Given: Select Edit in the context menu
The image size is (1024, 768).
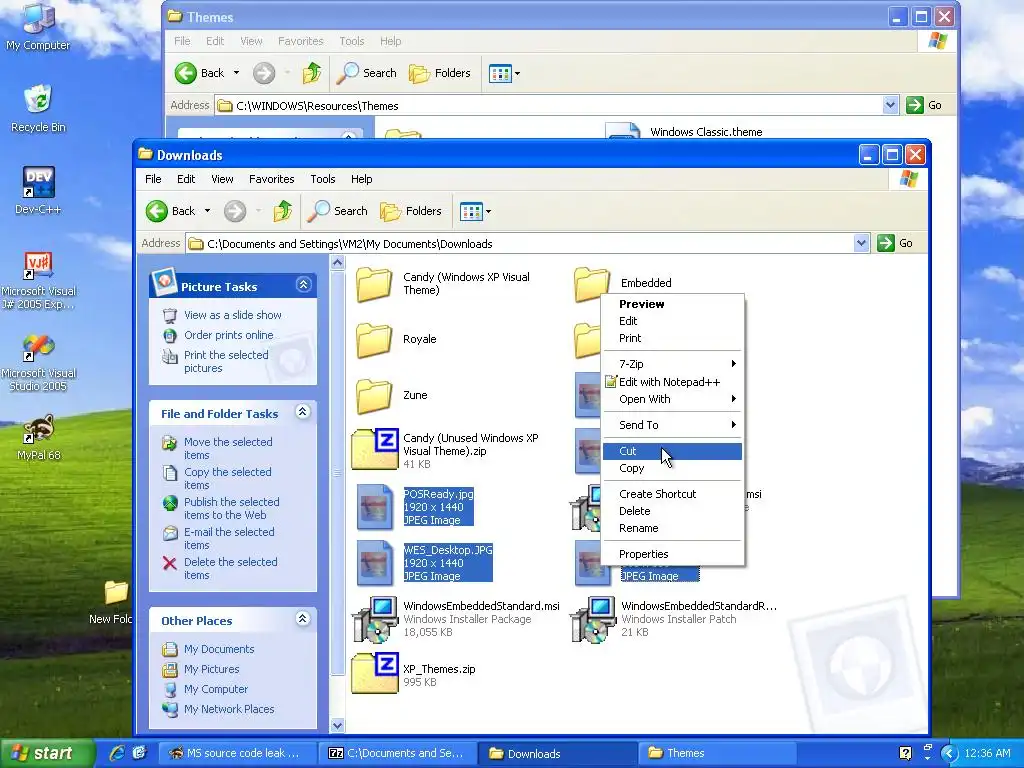Looking at the screenshot, I should pyautogui.click(x=672, y=321).
